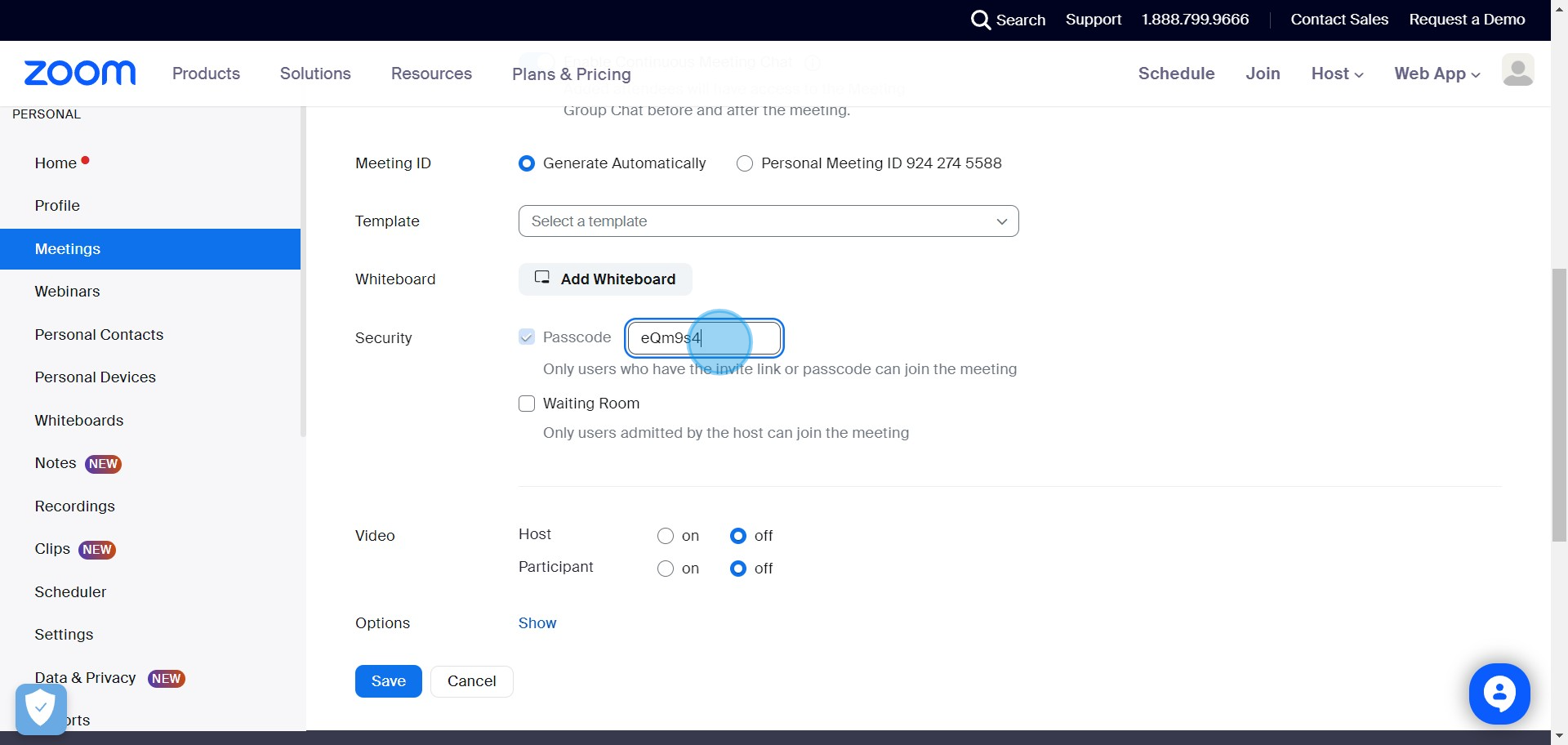Select Meetings in the sidebar
1568x745 pixels.
(x=150, y=249)
